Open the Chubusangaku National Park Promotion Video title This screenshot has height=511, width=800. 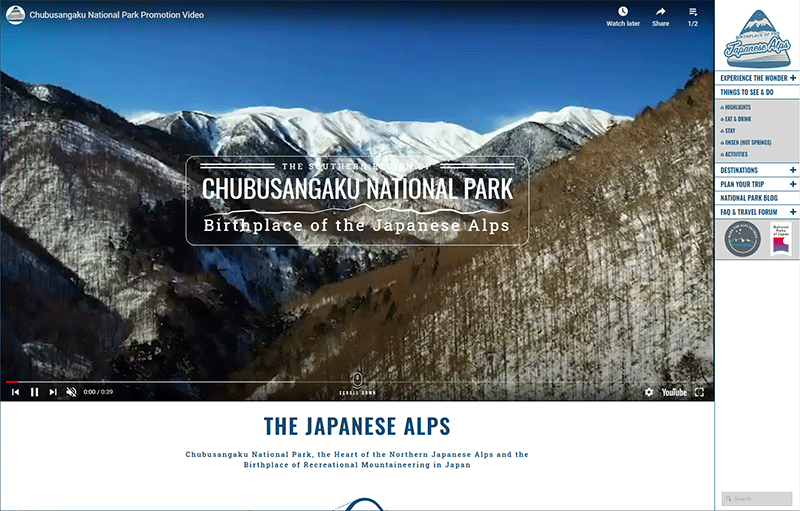[116, 15]
